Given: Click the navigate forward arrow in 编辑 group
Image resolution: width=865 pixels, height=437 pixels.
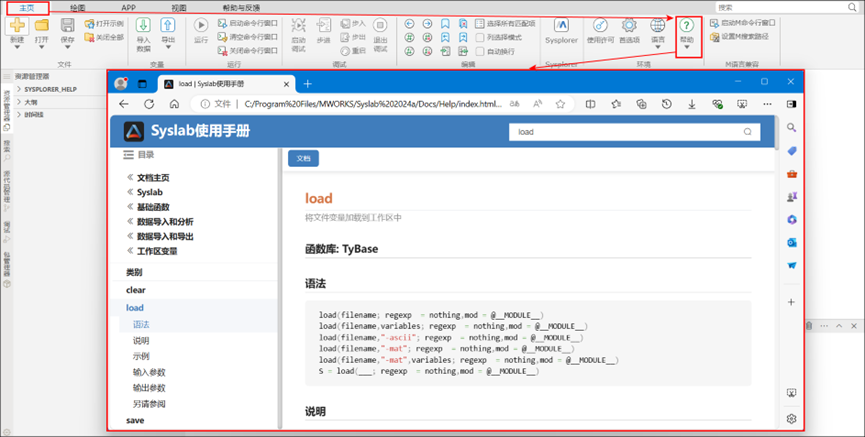Looking at the screenshot, I should coord(428,24).
